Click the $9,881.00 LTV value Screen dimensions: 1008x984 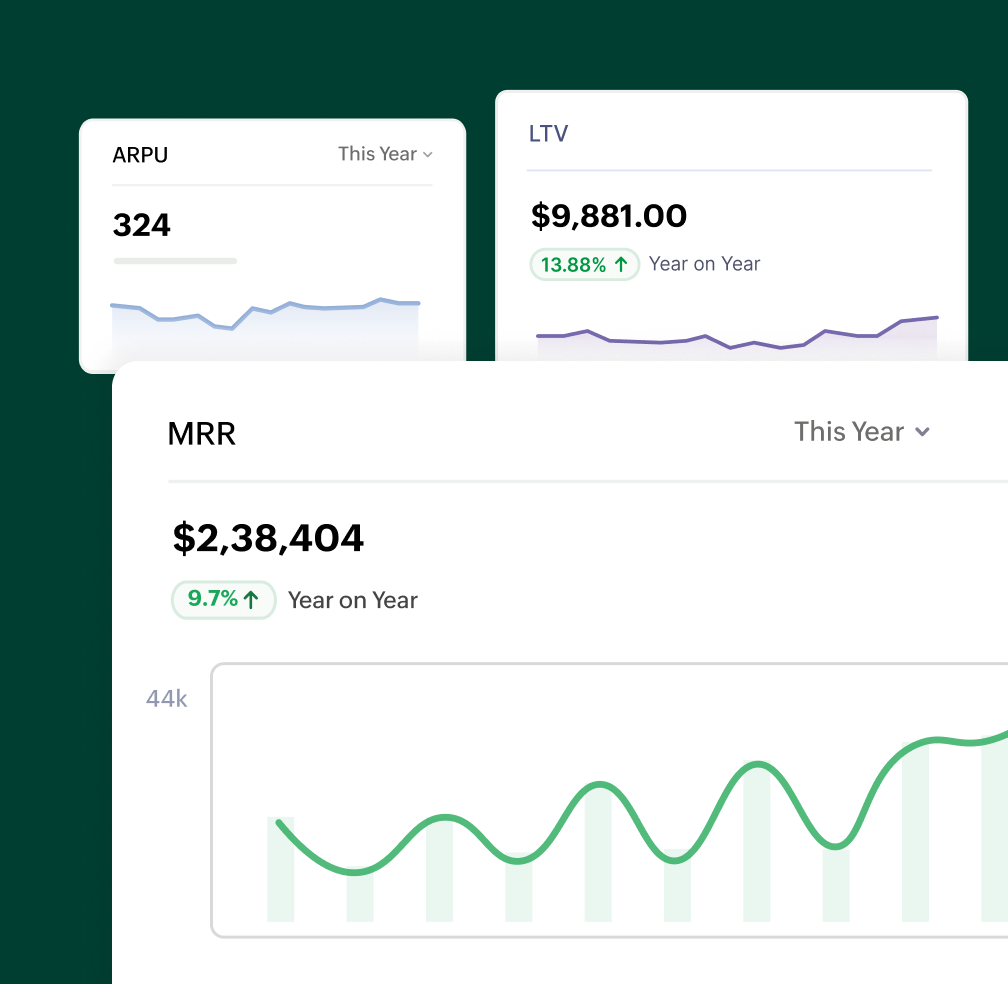tap(609, 216)
